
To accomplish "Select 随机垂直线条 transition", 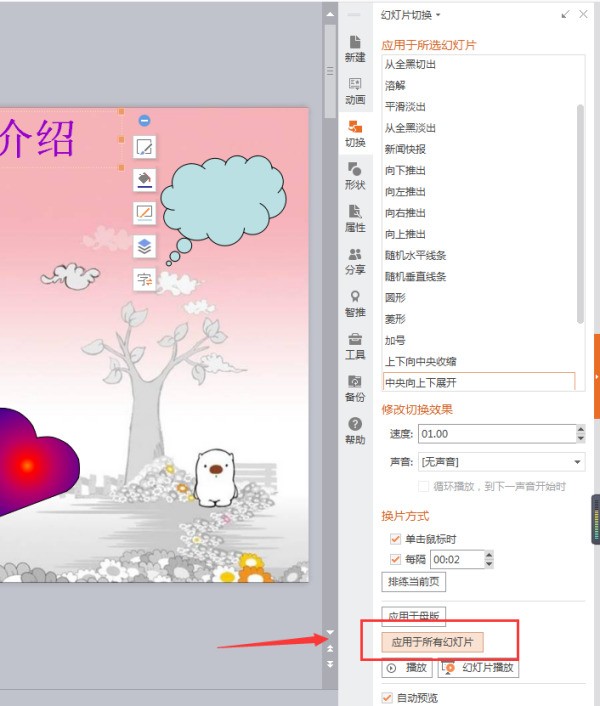I will [479, 276].
